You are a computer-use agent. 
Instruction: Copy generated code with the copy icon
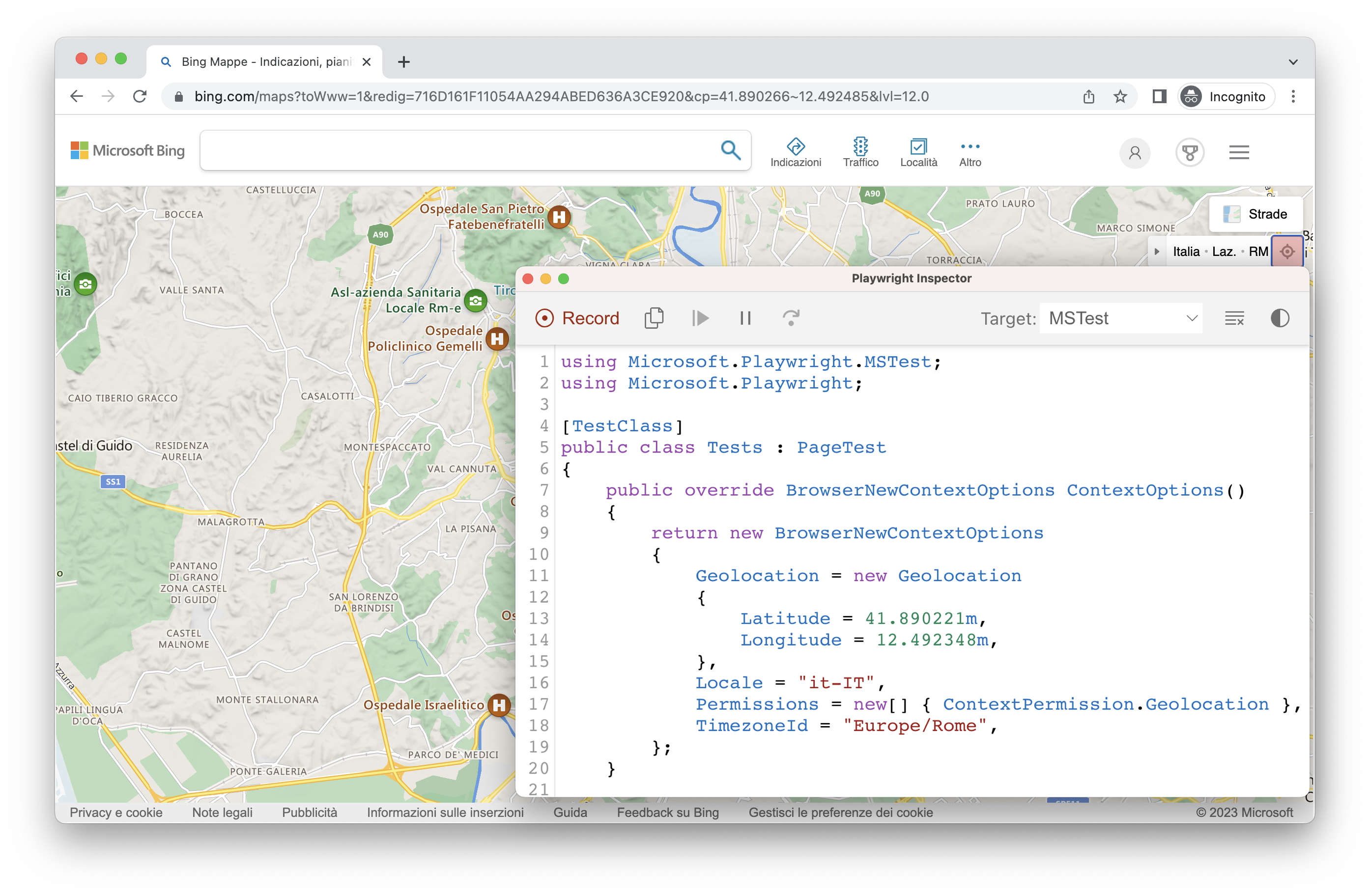(x=654, y=318)
